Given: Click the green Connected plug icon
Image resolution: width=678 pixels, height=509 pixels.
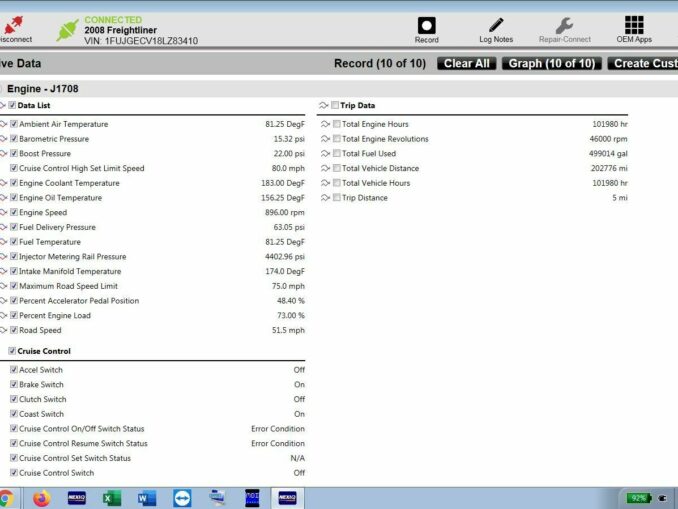Looking at the screenshot, I should pos(67,30).
